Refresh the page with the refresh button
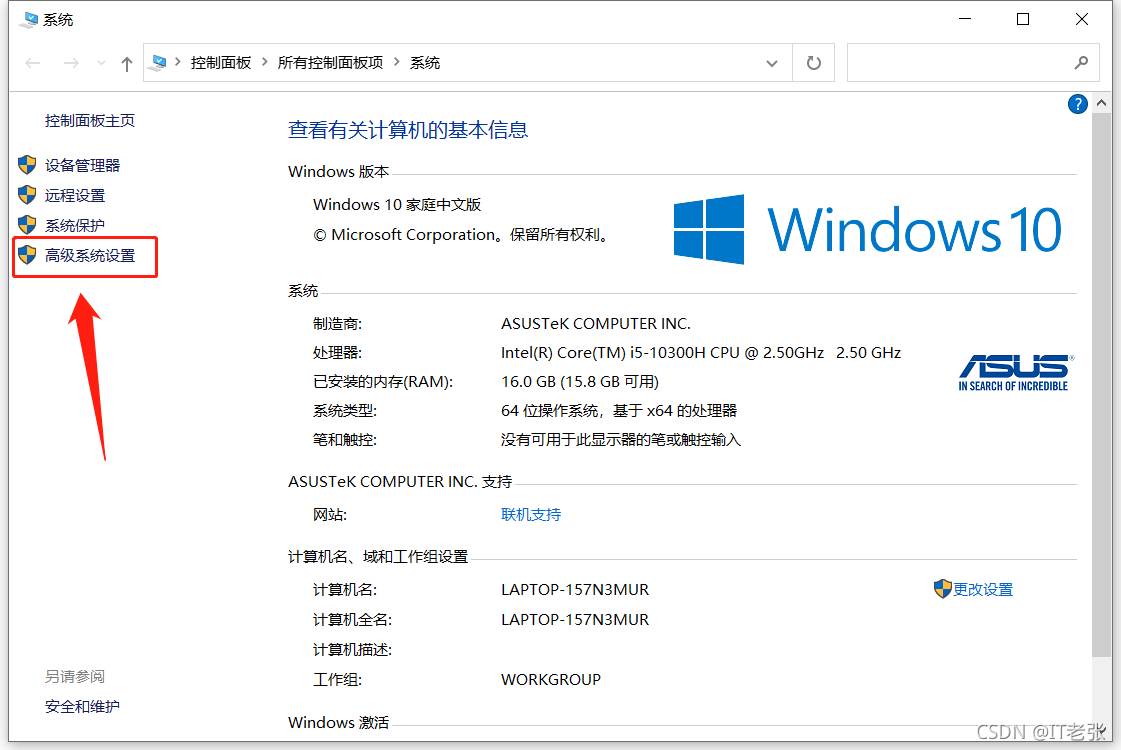This screenshot has width=1121, height=750. click(814, 63)
